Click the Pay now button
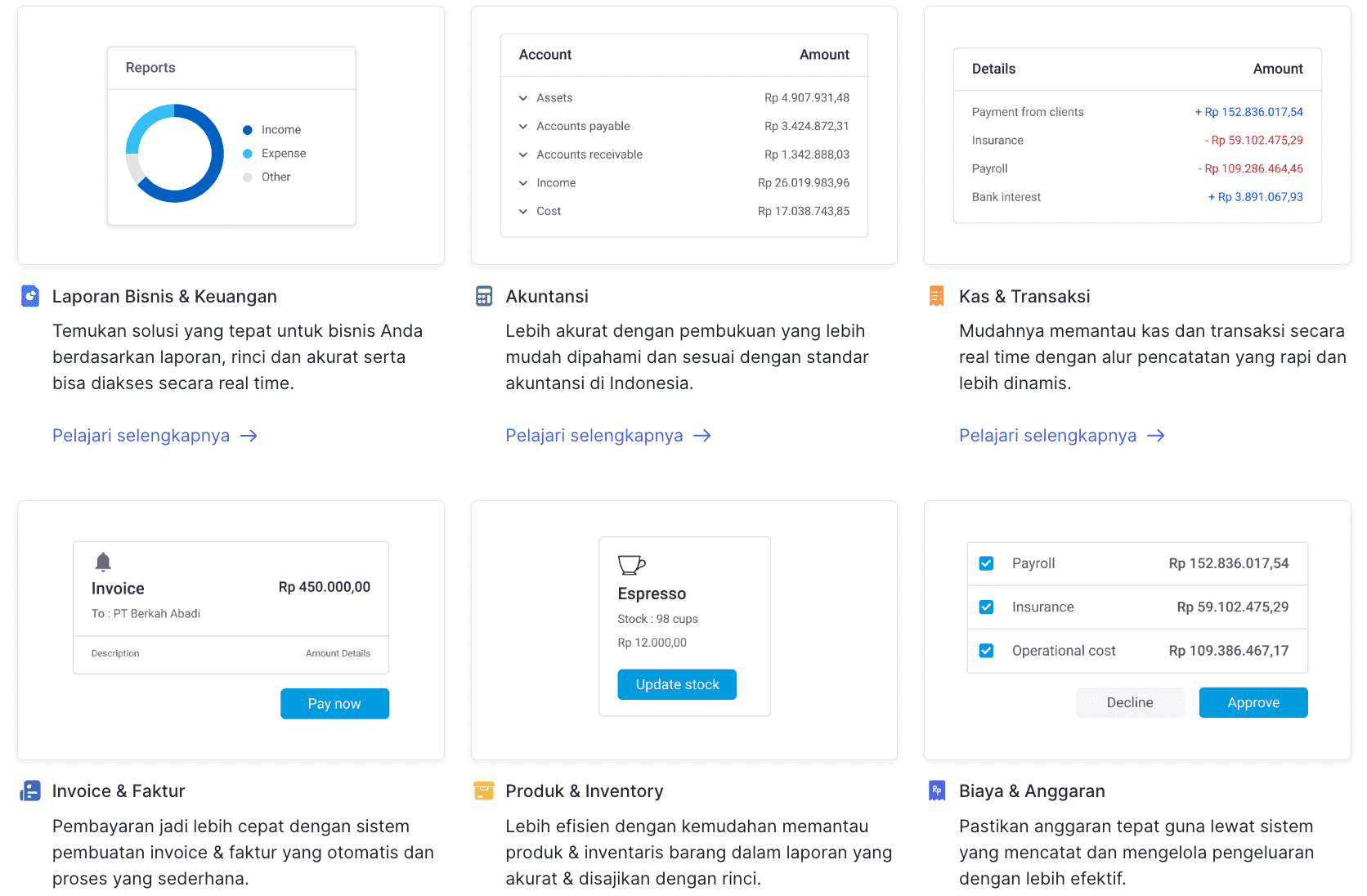 [334, 704]
